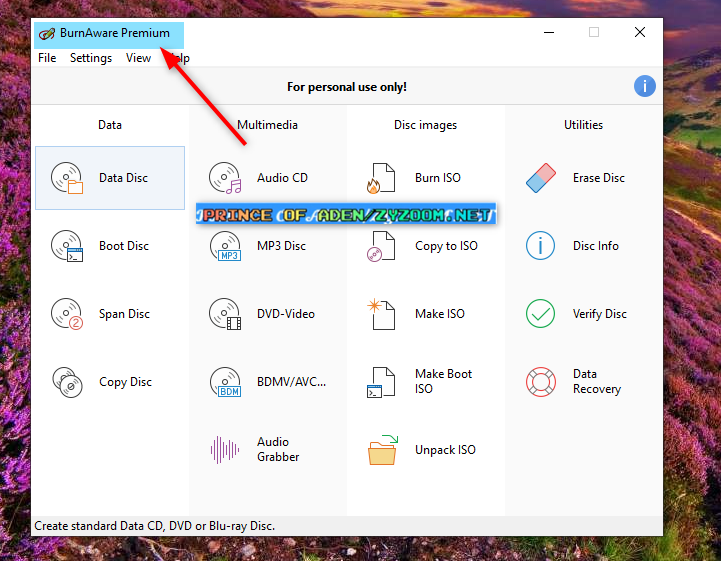Screen dimensions: 721x561
Task: Click the Disc Info label
Action: coord(595,246)
